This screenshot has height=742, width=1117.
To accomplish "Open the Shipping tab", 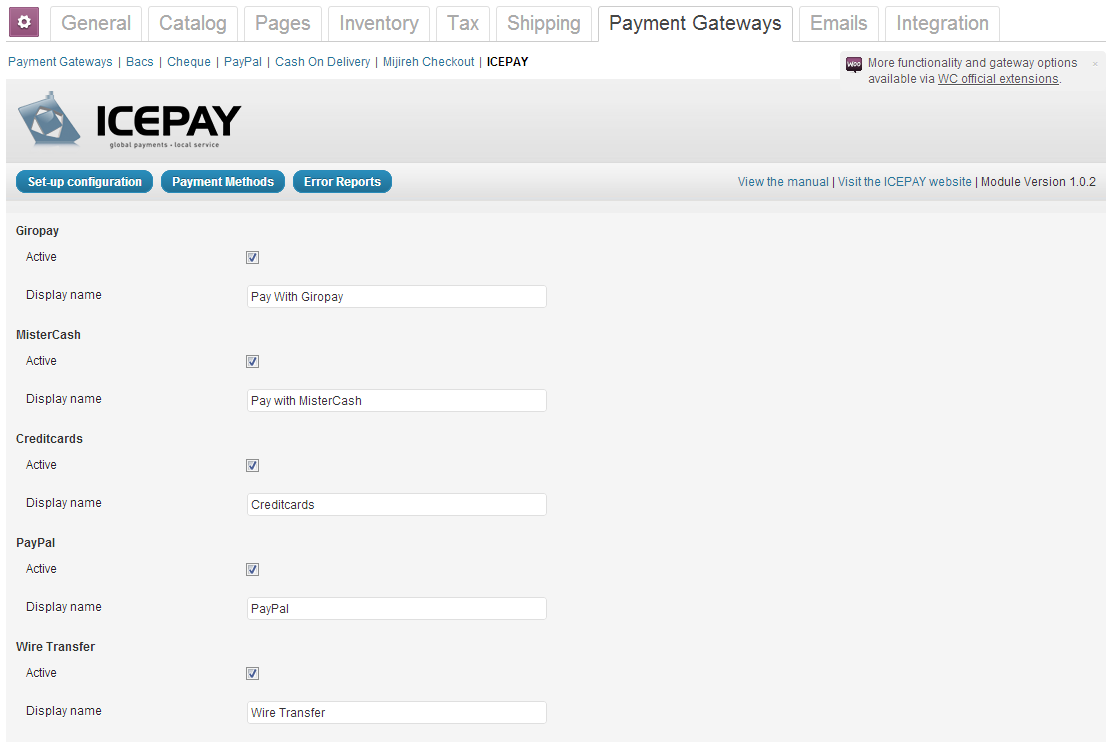I will [x=544, y=23].
